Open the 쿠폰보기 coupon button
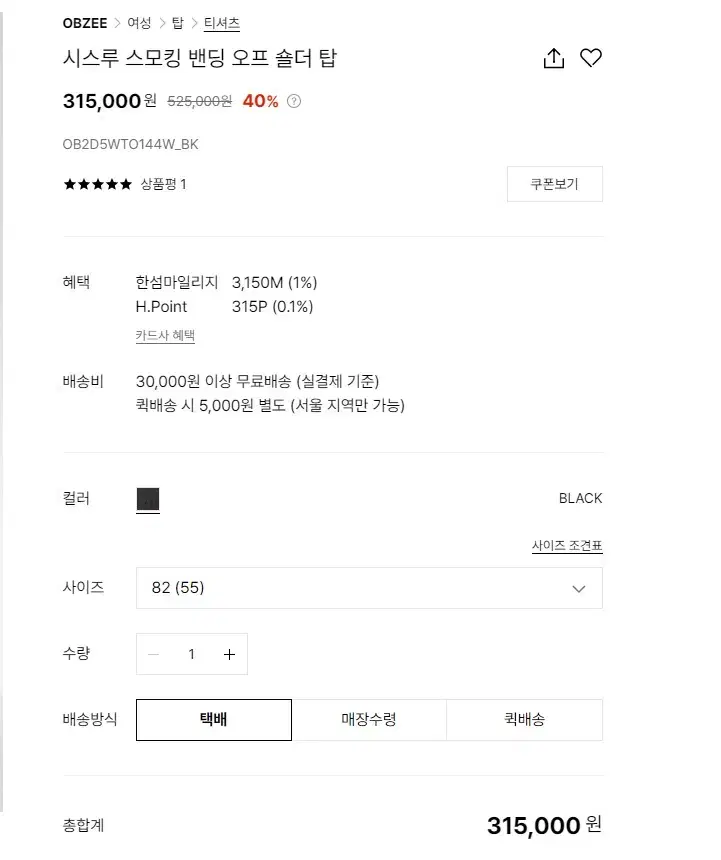Viewport: 721px width, 860px height. 554,184
